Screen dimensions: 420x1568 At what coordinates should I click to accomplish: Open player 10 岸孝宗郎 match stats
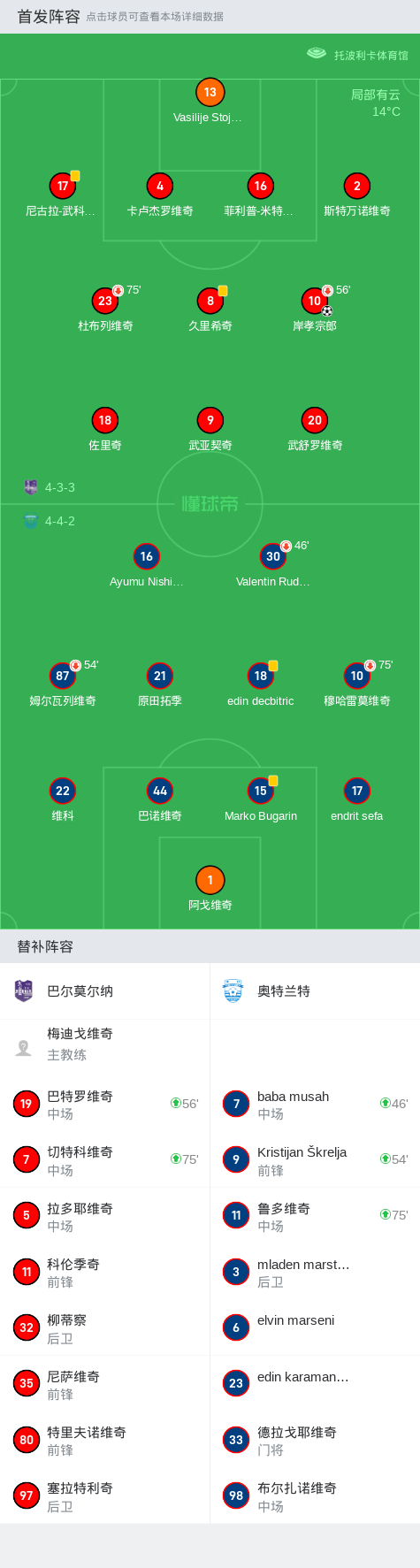pyautogui.click(x=315, y=310)
